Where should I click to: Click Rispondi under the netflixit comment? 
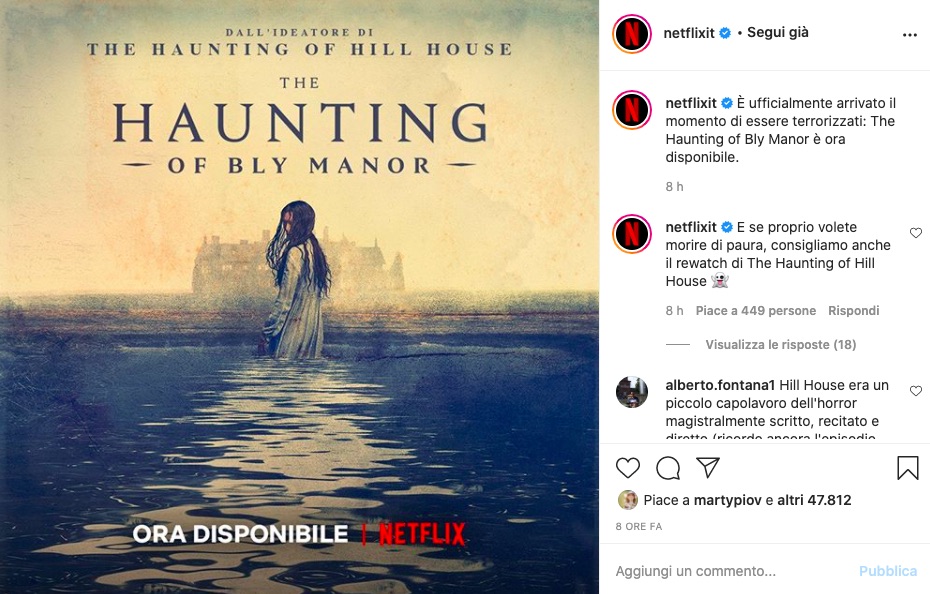(853, 310)
